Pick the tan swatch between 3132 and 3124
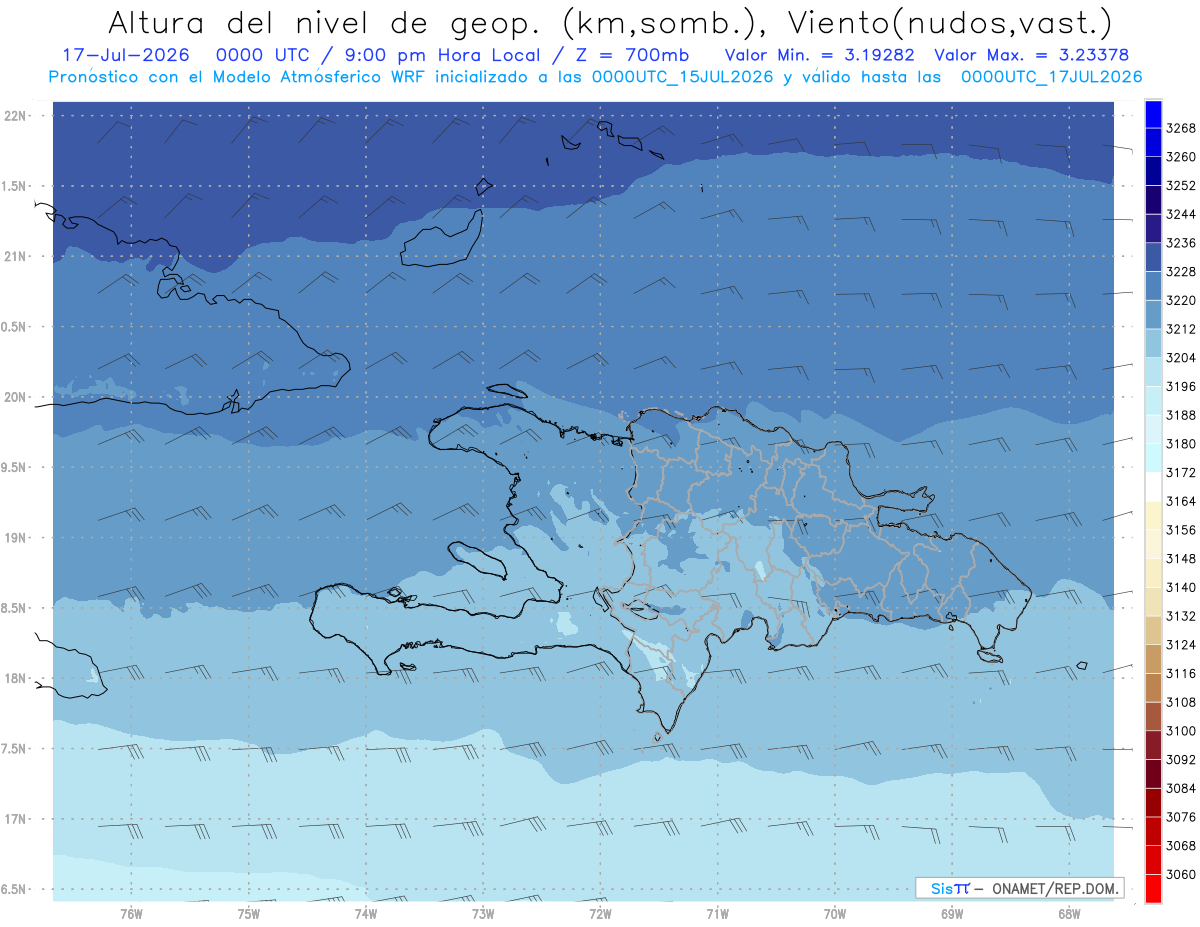Screen dimensions: 1200x927 1153,630
